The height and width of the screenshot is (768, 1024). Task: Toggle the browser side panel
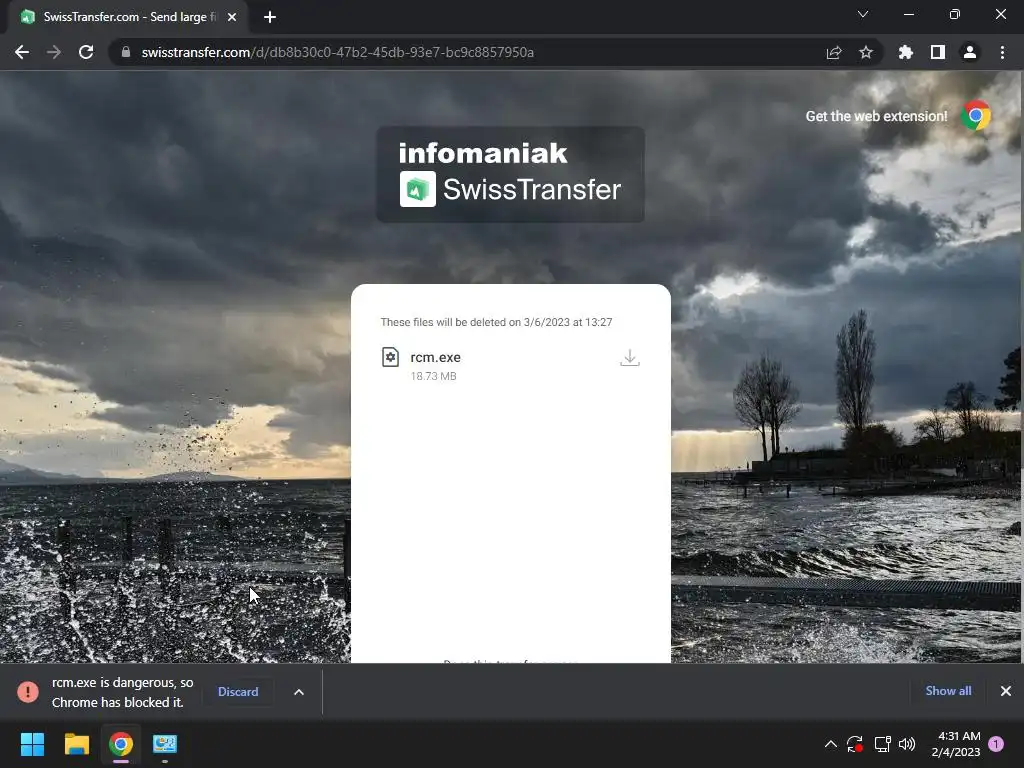(938, 52)
